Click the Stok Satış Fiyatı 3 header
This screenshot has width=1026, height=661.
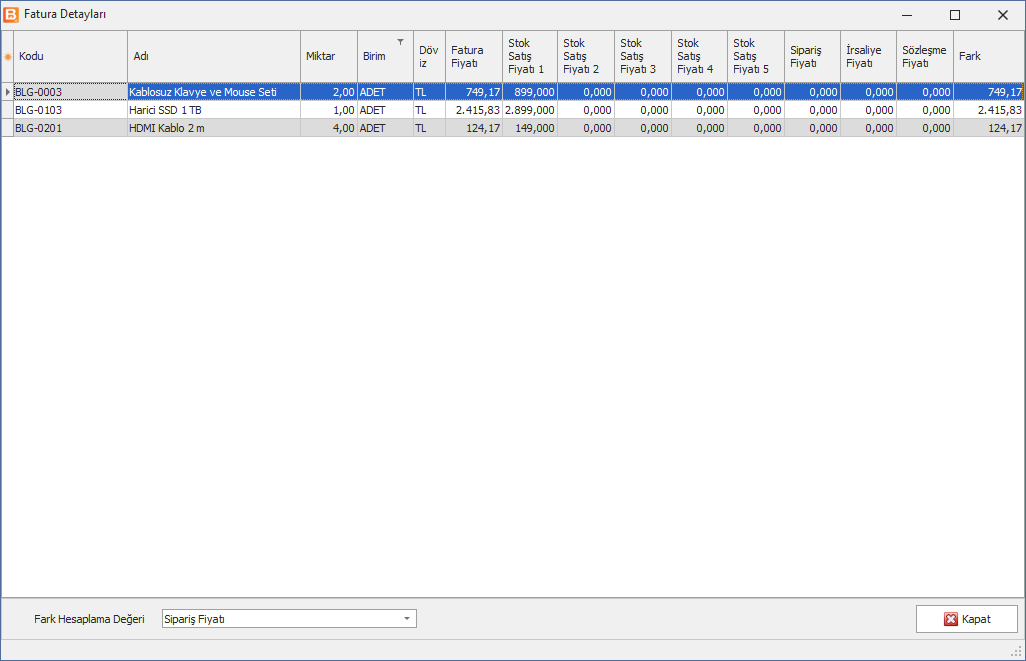coord(643,56)
